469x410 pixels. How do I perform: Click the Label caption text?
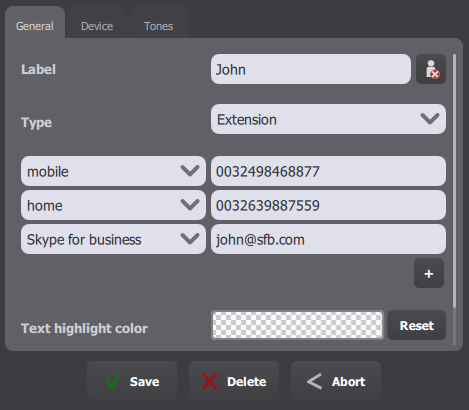pos(38,69)
